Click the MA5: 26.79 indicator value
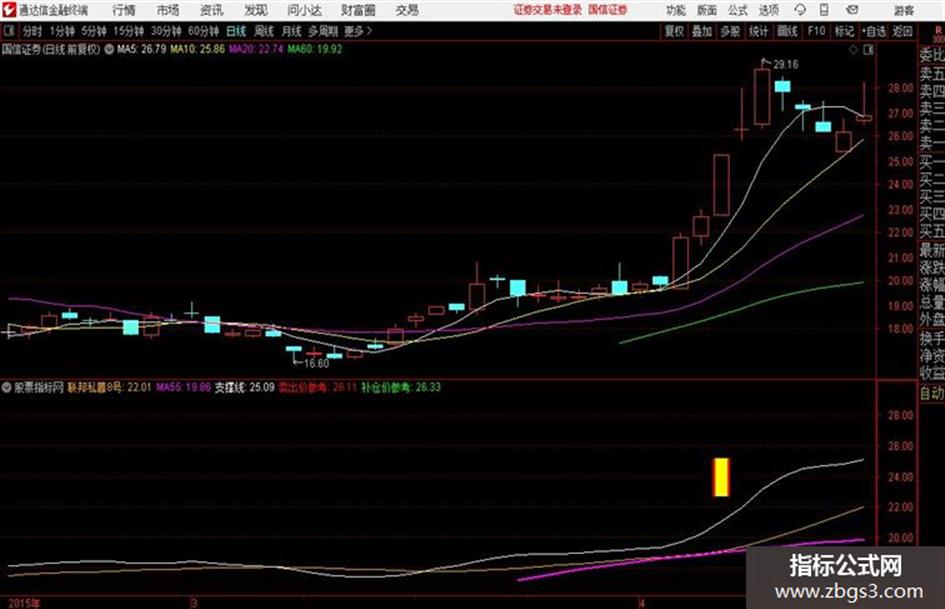Screen dimensions: 945x609 point(142,49)
